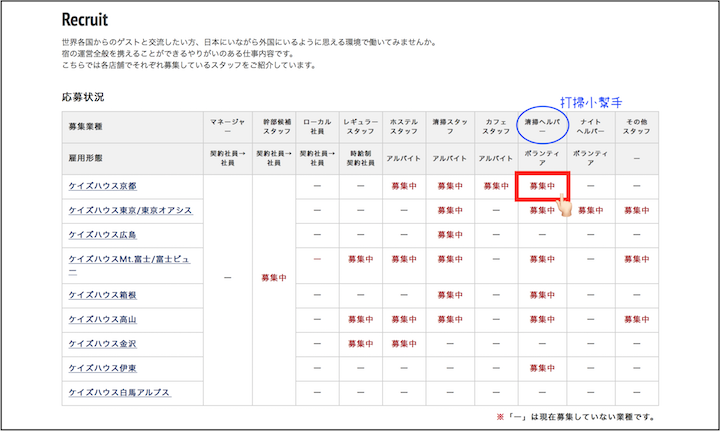The image size is (720, 431).
Task: Click 箱根's 清掃スタッフ 募集中 link
Action: click(450, 295)
